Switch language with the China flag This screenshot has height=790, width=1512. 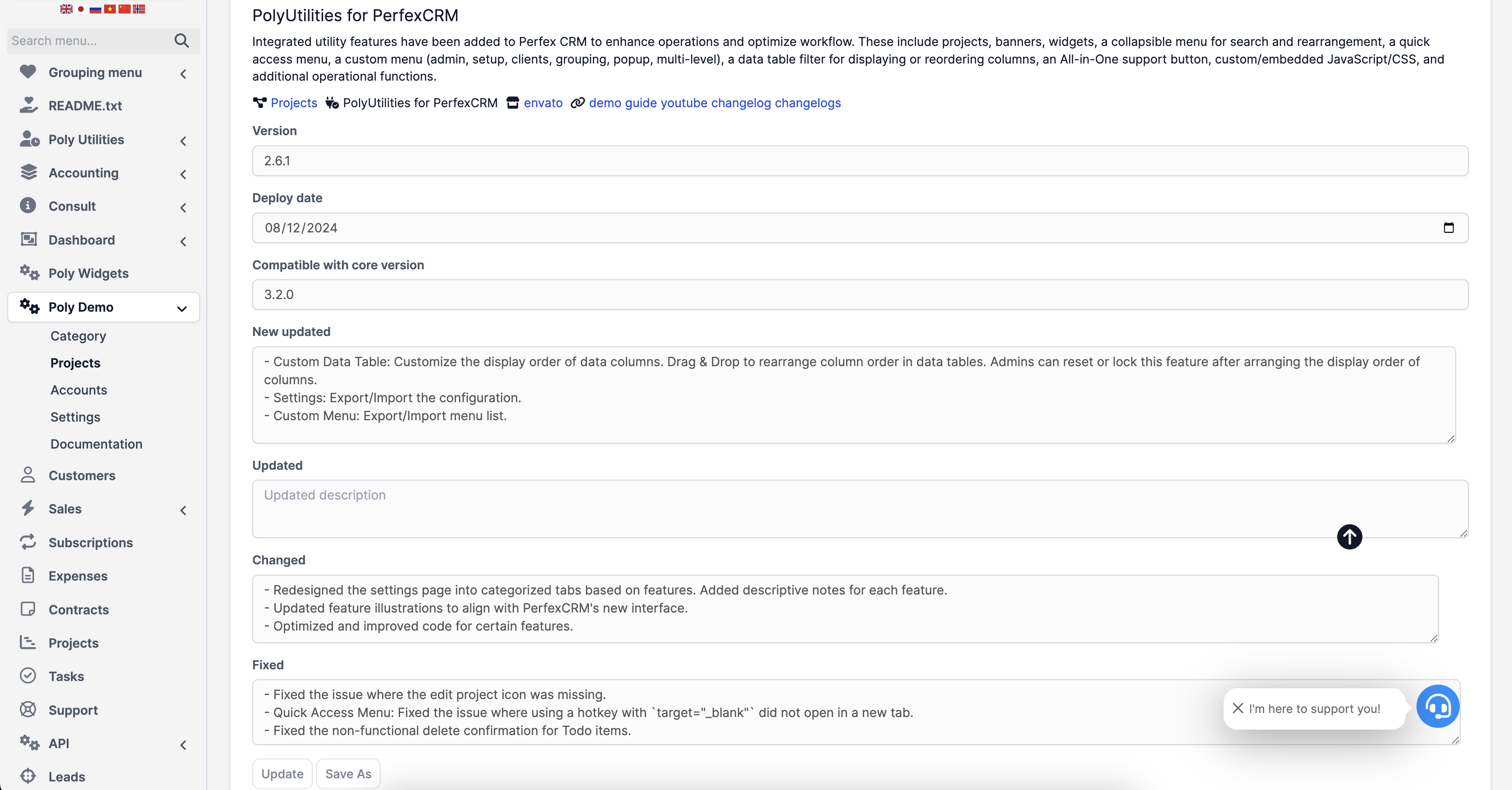pos(124,9)
